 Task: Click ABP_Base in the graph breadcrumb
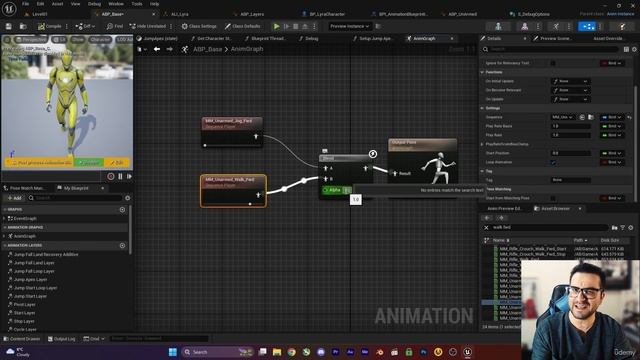pos(207,49)
